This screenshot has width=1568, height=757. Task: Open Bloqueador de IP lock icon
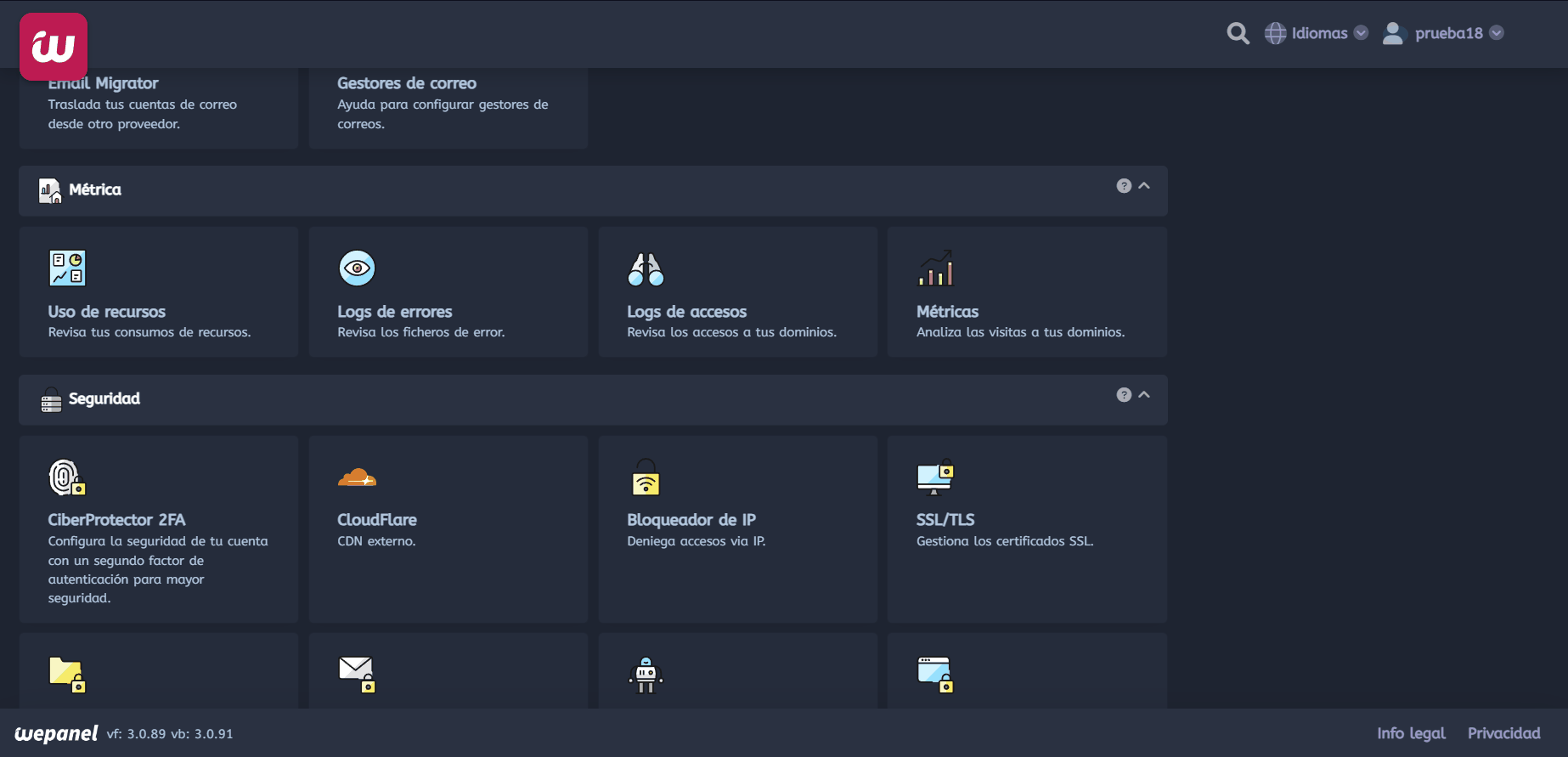[x=646, y=477]
